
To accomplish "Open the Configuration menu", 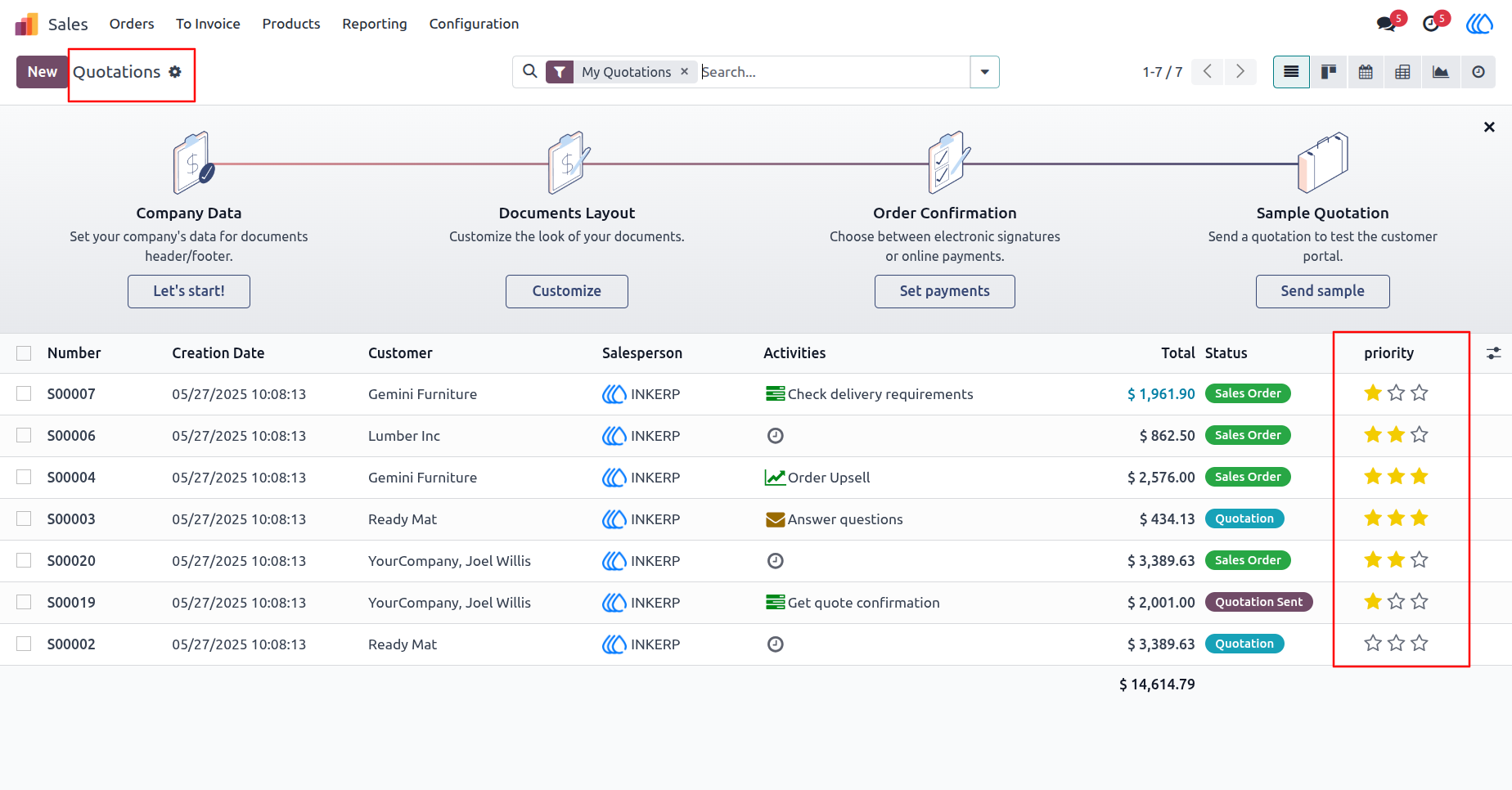I will tap(474, 24).
